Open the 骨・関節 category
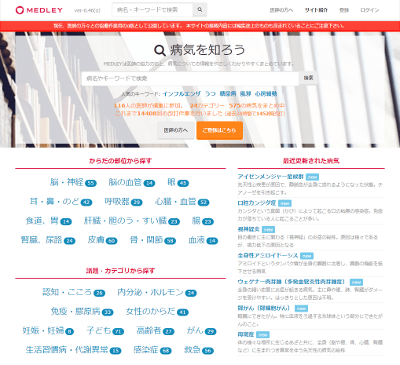The width and height of the screenshot is (400, 365). 153,240
